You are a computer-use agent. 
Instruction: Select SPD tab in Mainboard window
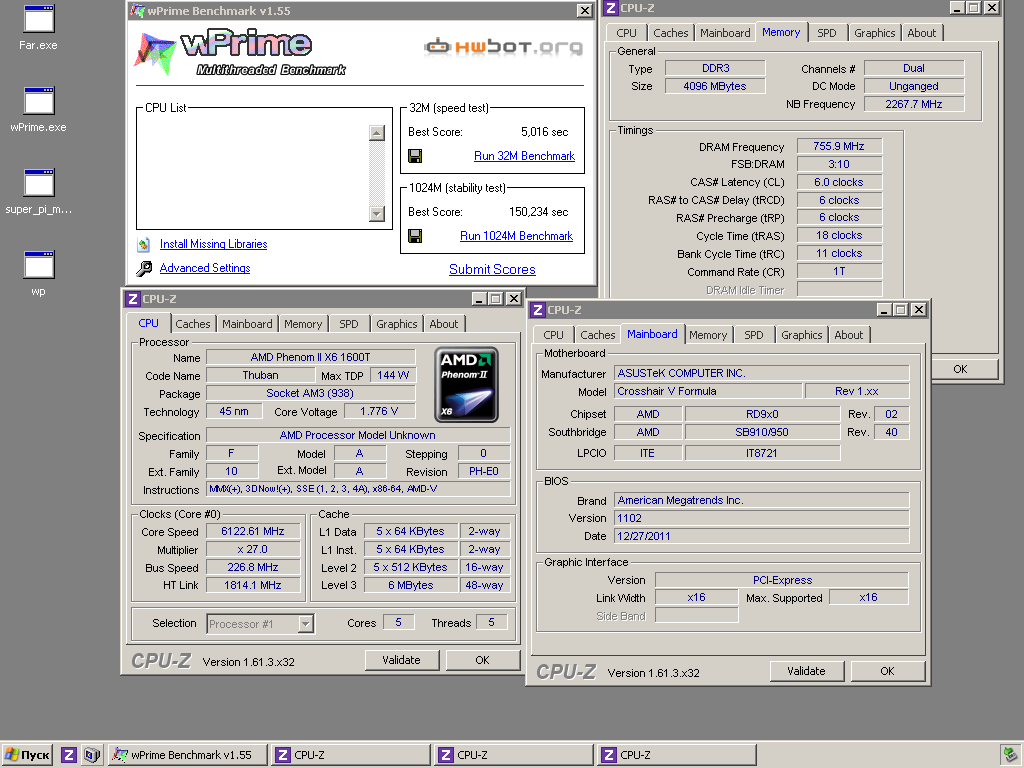click(x=754, y=335)
